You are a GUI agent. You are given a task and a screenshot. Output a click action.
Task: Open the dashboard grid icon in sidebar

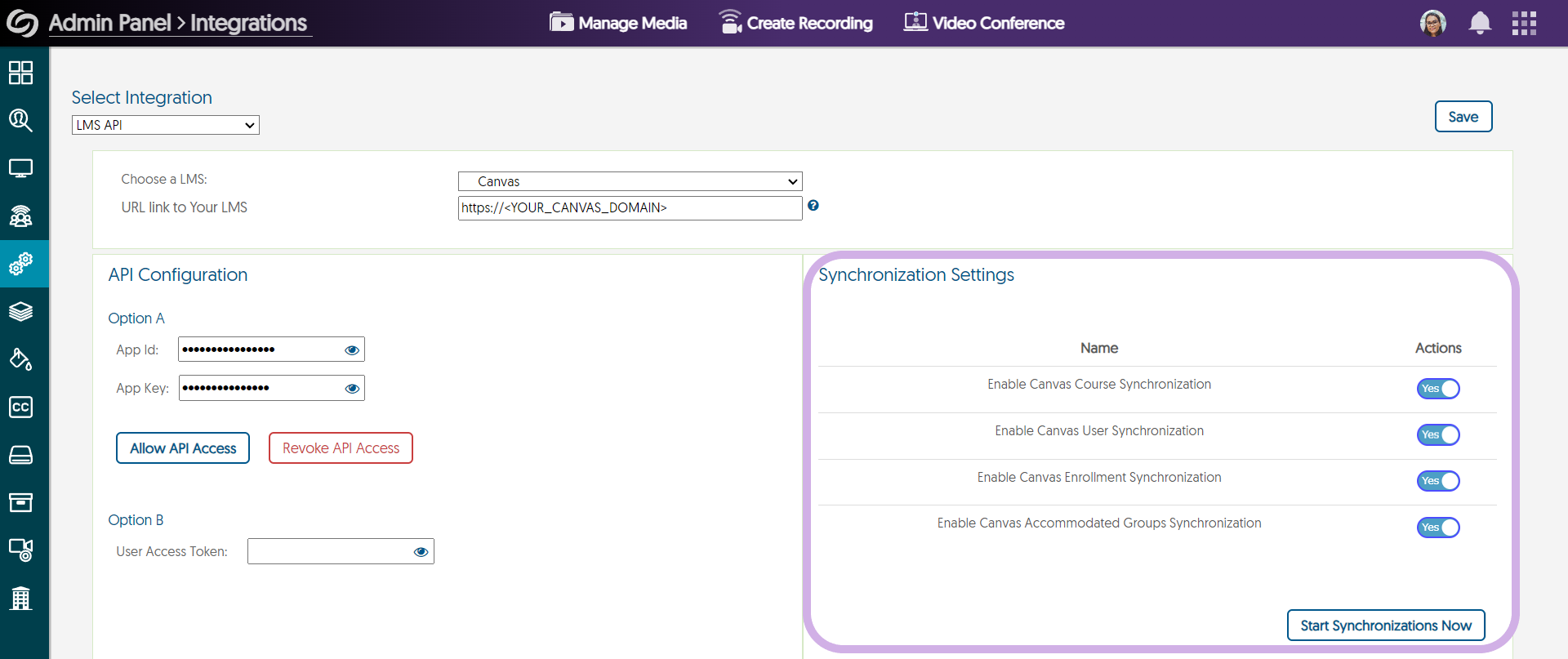point(20,73)
